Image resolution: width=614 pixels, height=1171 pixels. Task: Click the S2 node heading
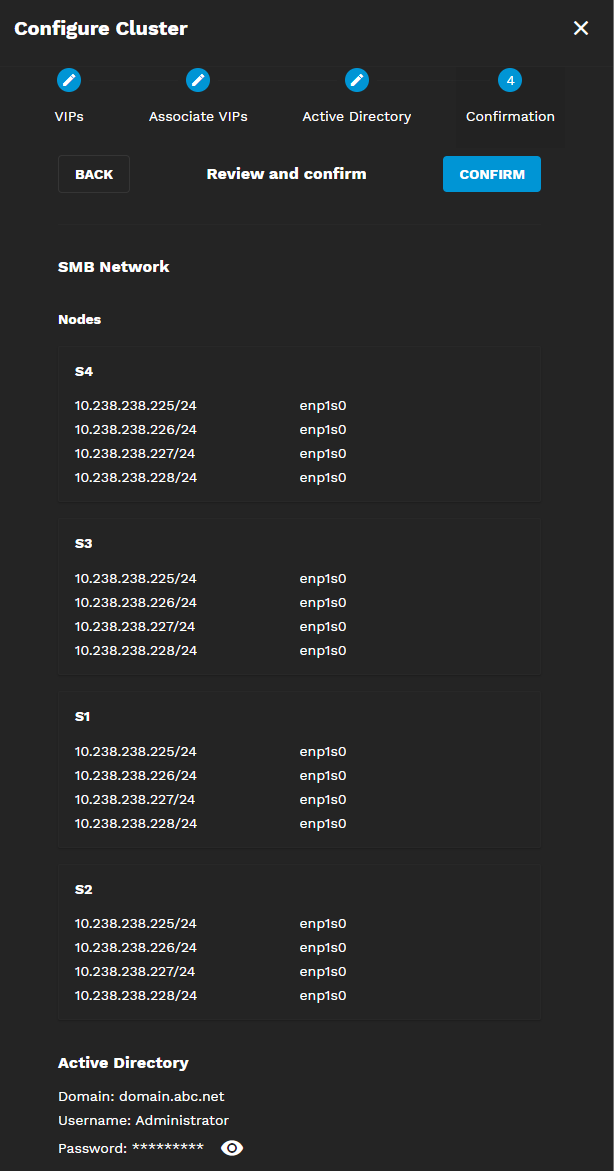coord(84,889)
